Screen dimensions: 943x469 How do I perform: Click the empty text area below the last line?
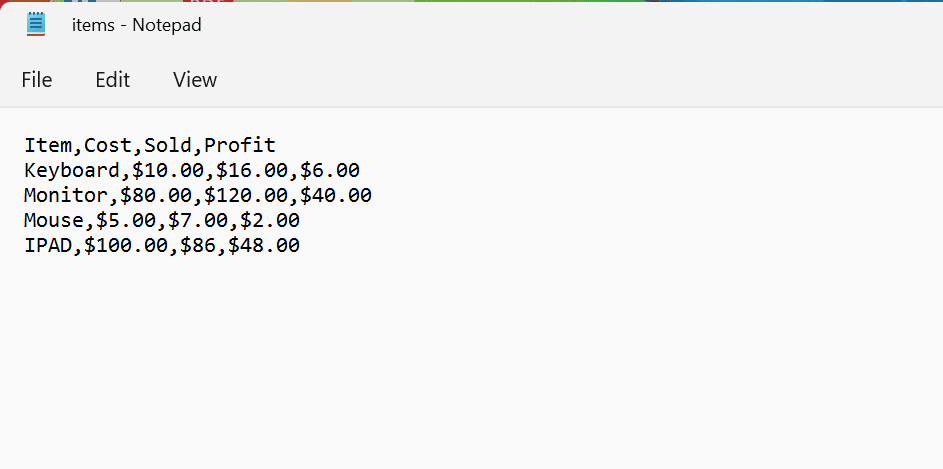(470, 370)
